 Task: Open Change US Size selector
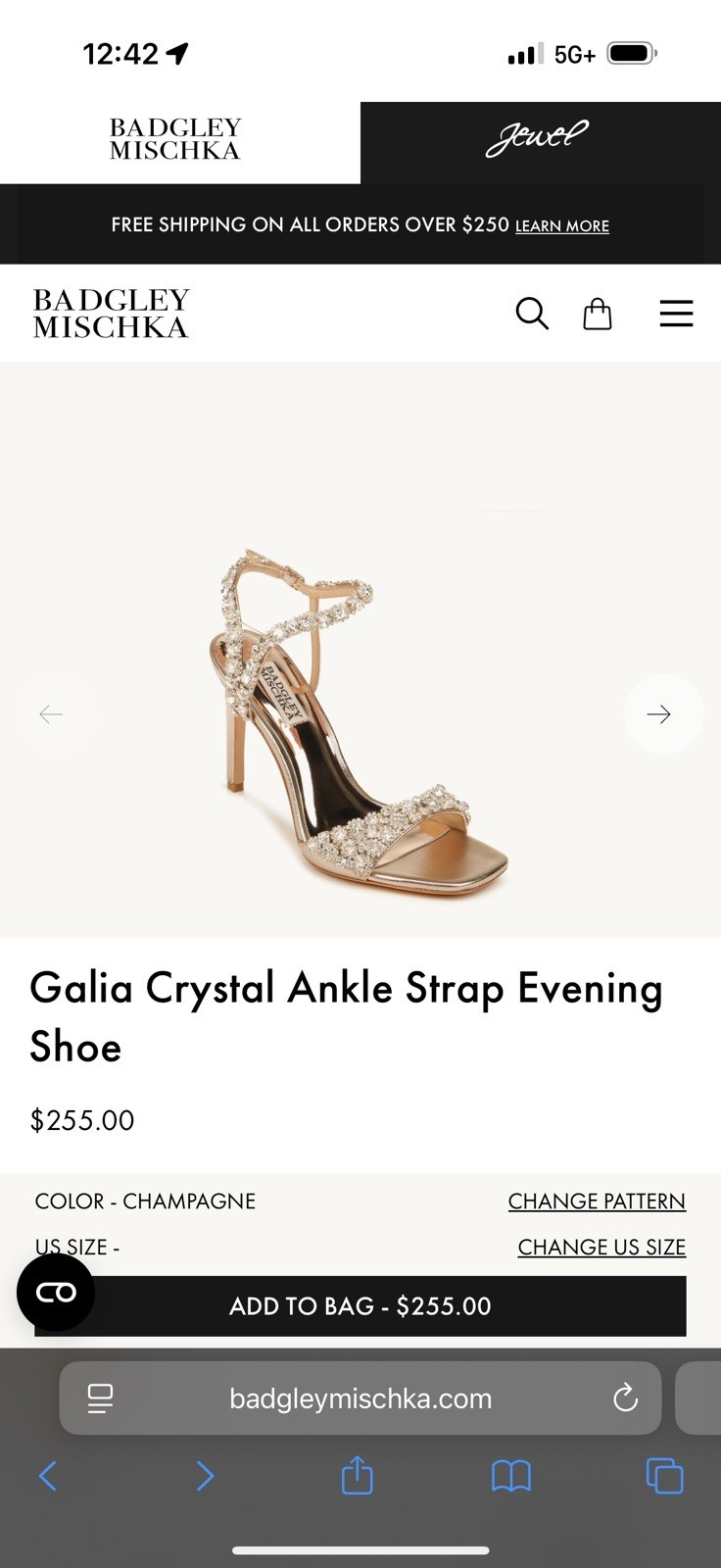(x=601, y=1248)
